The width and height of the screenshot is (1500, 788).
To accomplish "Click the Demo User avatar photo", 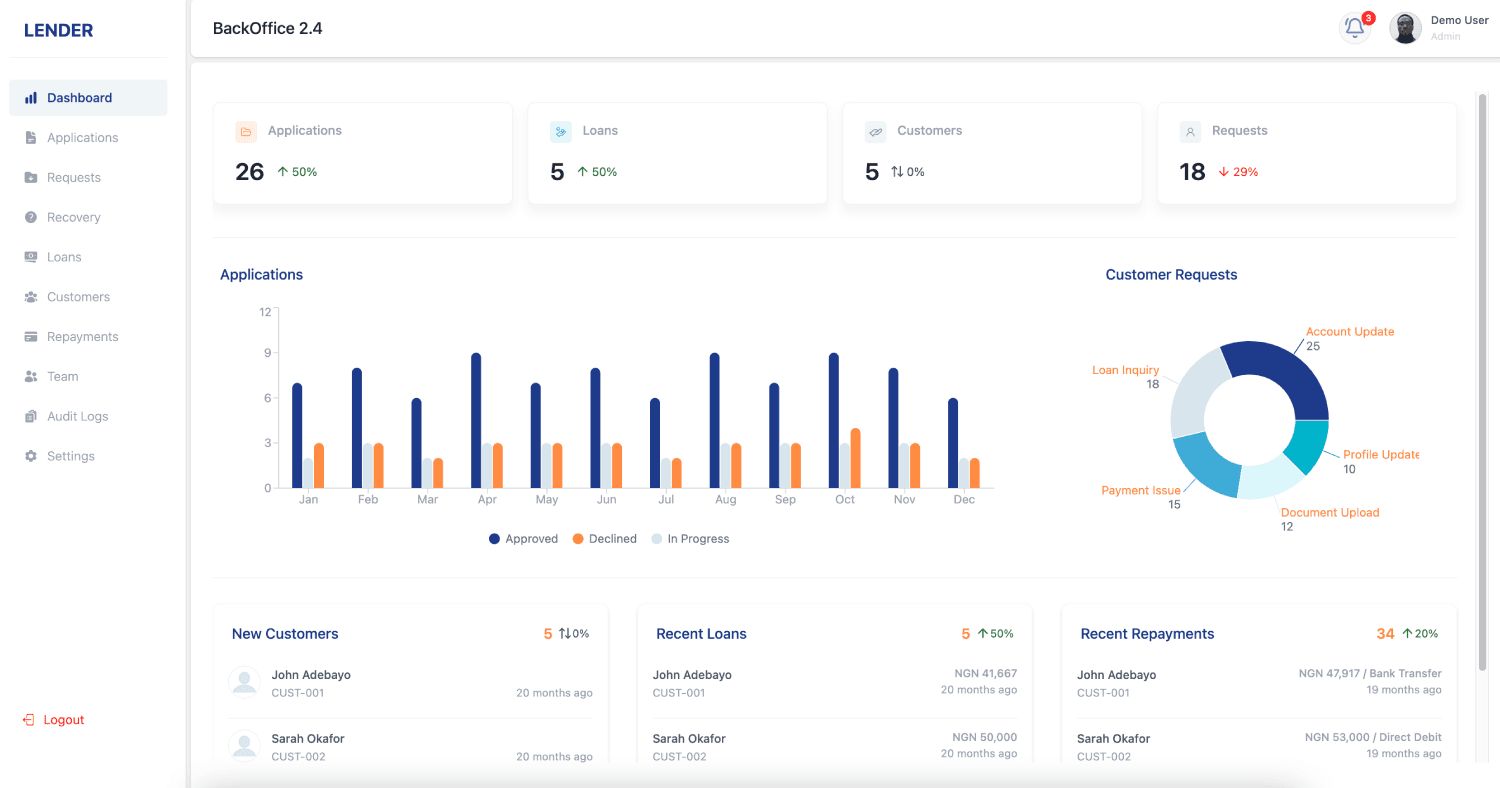I will tap(1405, 28).
